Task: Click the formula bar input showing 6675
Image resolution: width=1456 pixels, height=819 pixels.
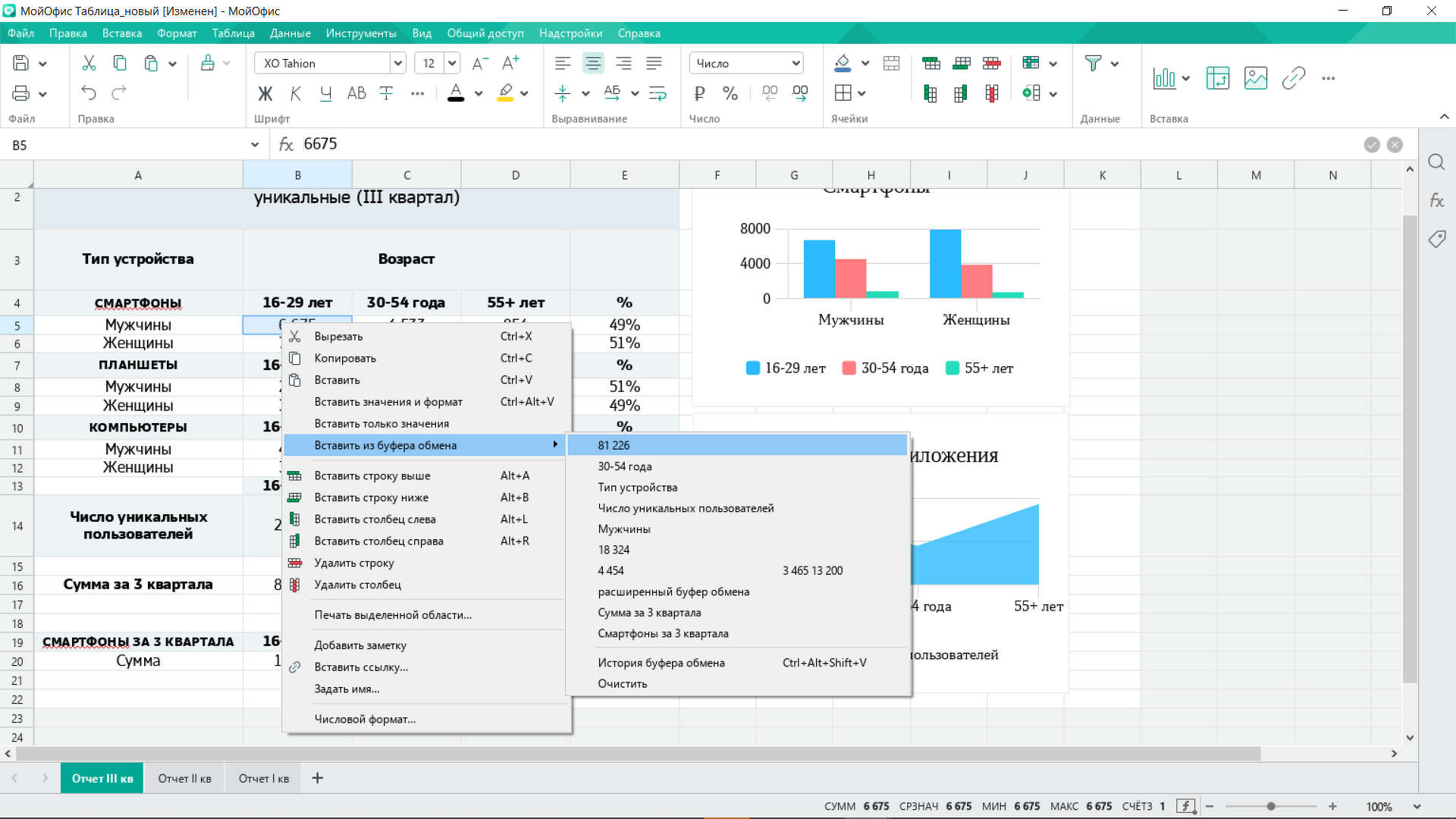Action: [x=827, y=144]
